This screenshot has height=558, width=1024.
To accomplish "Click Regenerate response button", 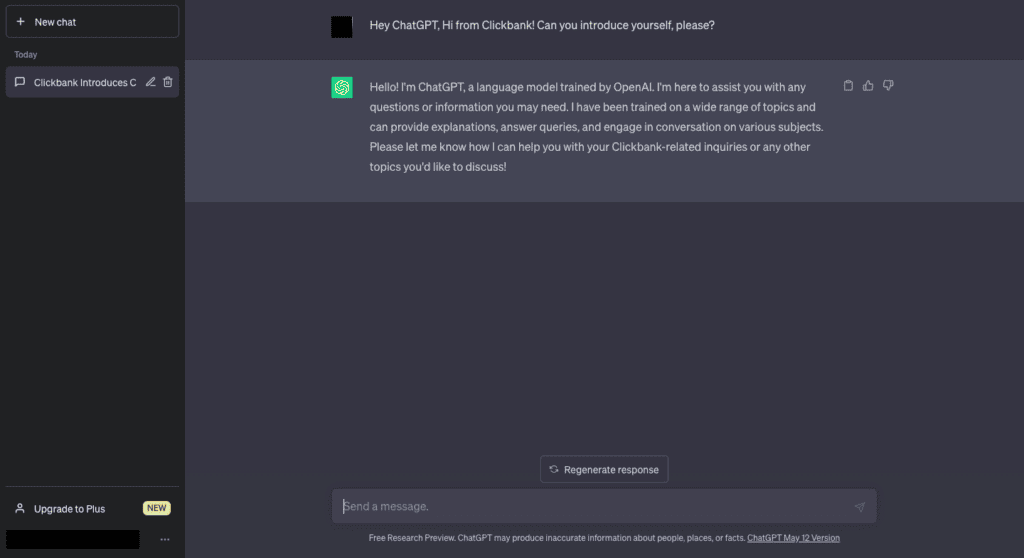I will click(604, 469).
